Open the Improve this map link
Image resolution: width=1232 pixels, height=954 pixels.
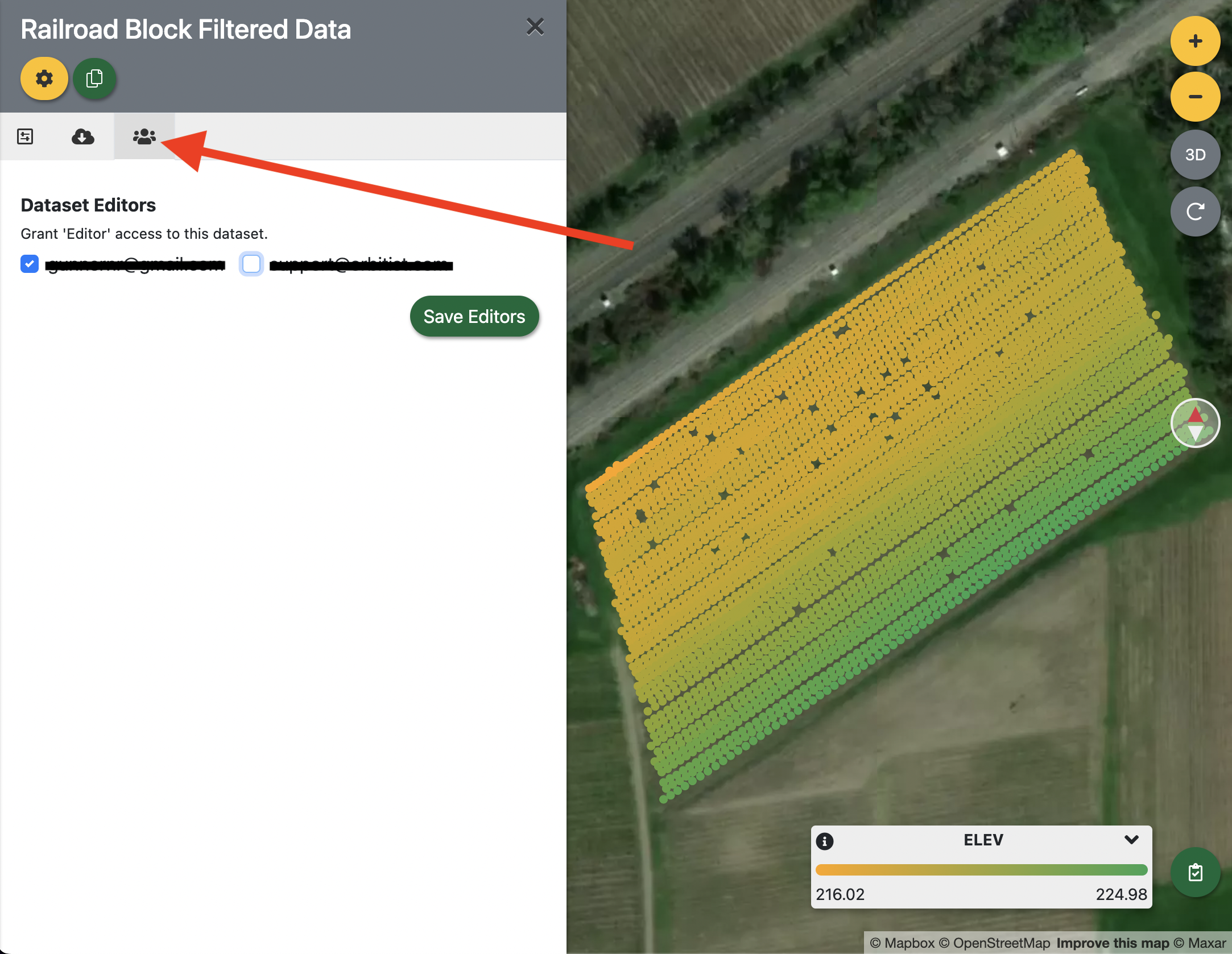tap(1113, 943)
